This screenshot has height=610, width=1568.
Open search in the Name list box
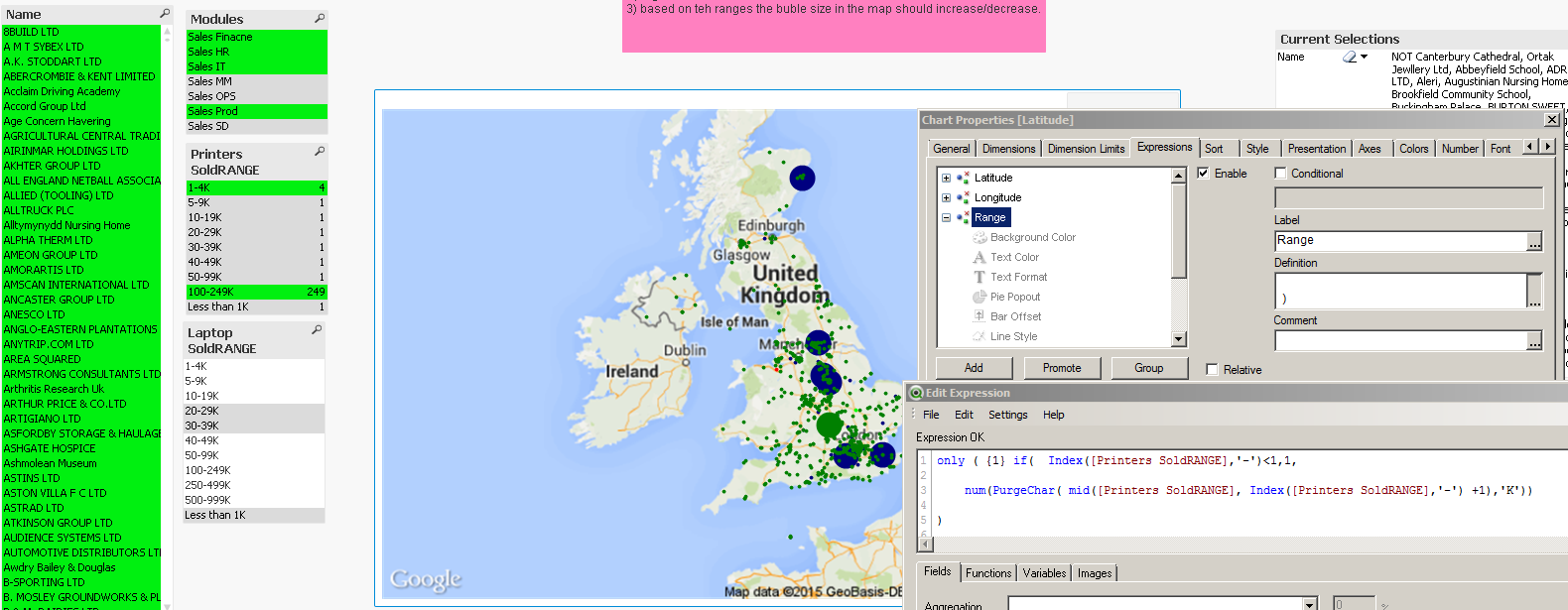click(x=165, y=14)
